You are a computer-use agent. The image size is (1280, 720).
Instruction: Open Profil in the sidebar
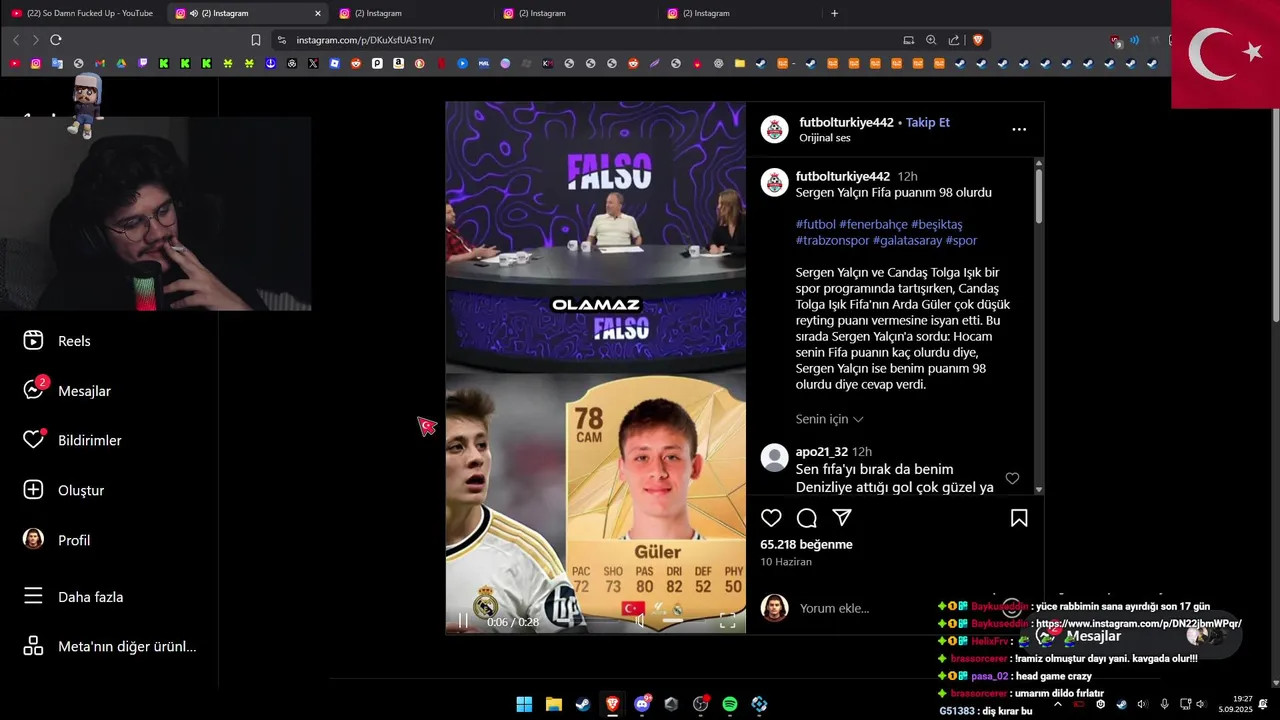point(57,540)
